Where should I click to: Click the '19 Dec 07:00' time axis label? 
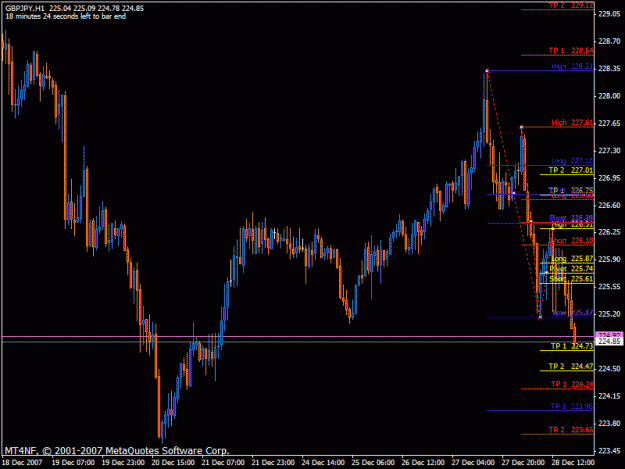click(73, 463)
